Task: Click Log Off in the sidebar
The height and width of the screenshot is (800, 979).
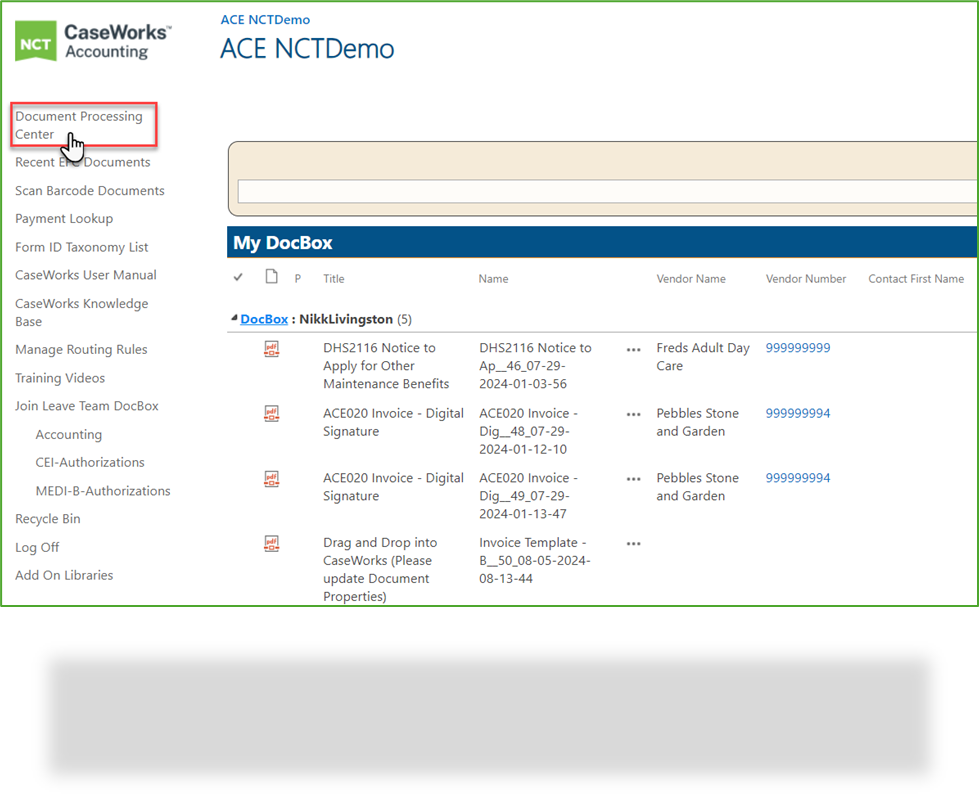Action: (37, 547)
